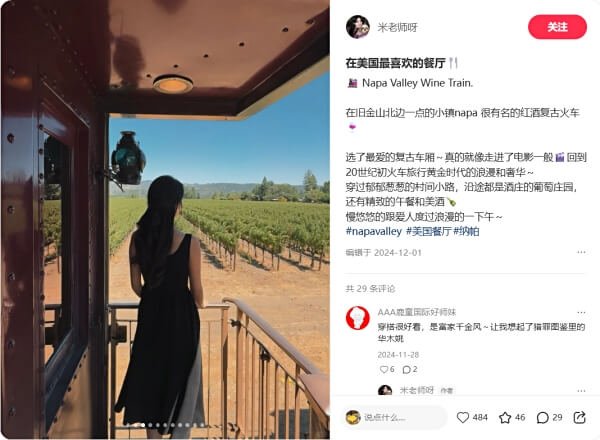
Task: Open the #美国餐厅 hashtag
Action: 428,231
